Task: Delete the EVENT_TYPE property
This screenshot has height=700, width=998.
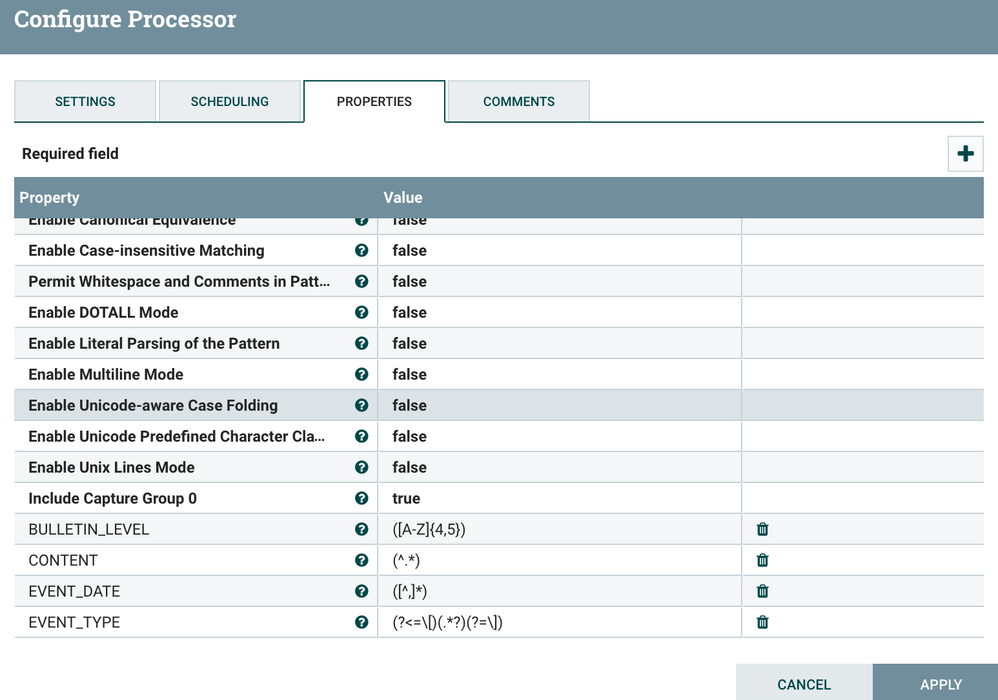Action: 763,622
